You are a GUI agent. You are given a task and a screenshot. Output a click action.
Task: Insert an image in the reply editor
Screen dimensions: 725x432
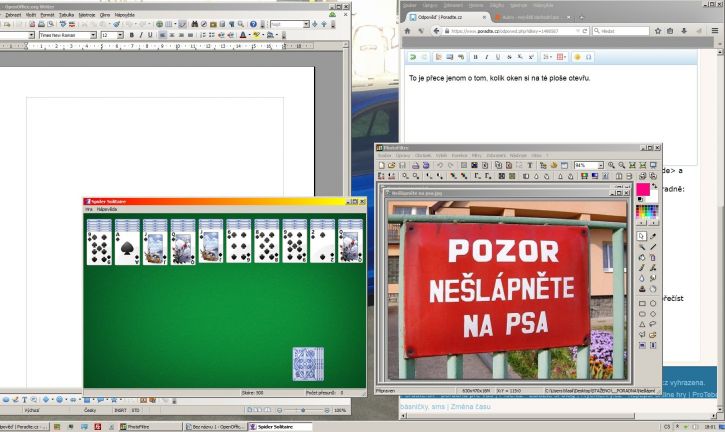tap(449, 57)
